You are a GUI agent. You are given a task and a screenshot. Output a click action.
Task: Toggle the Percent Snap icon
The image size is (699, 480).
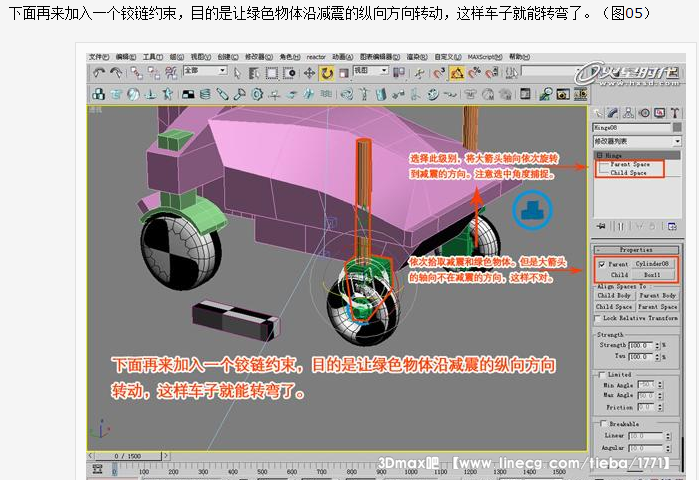474,73
